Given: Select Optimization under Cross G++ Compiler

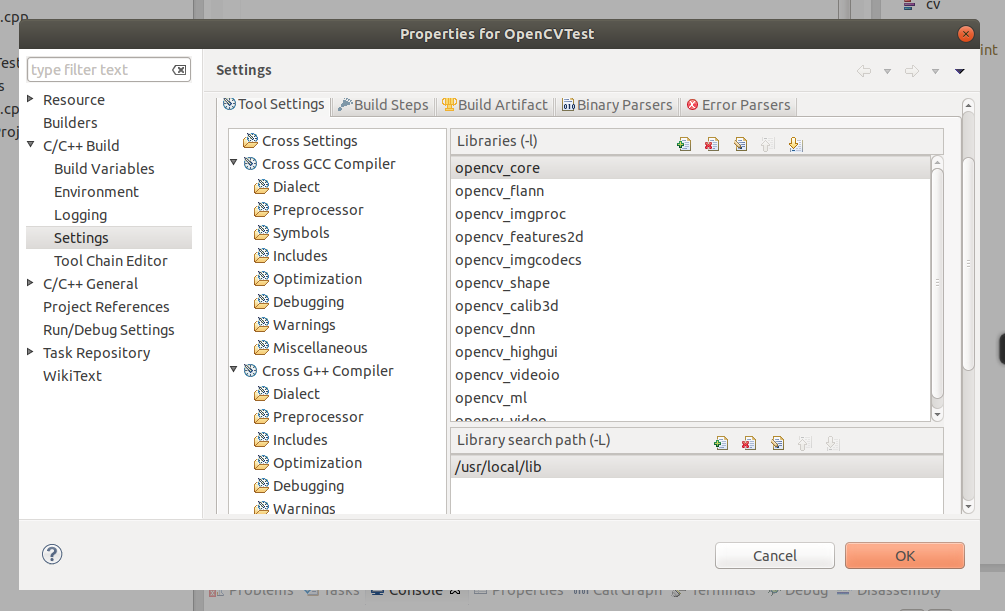Looking at the screenshot, I should point(317,464).
